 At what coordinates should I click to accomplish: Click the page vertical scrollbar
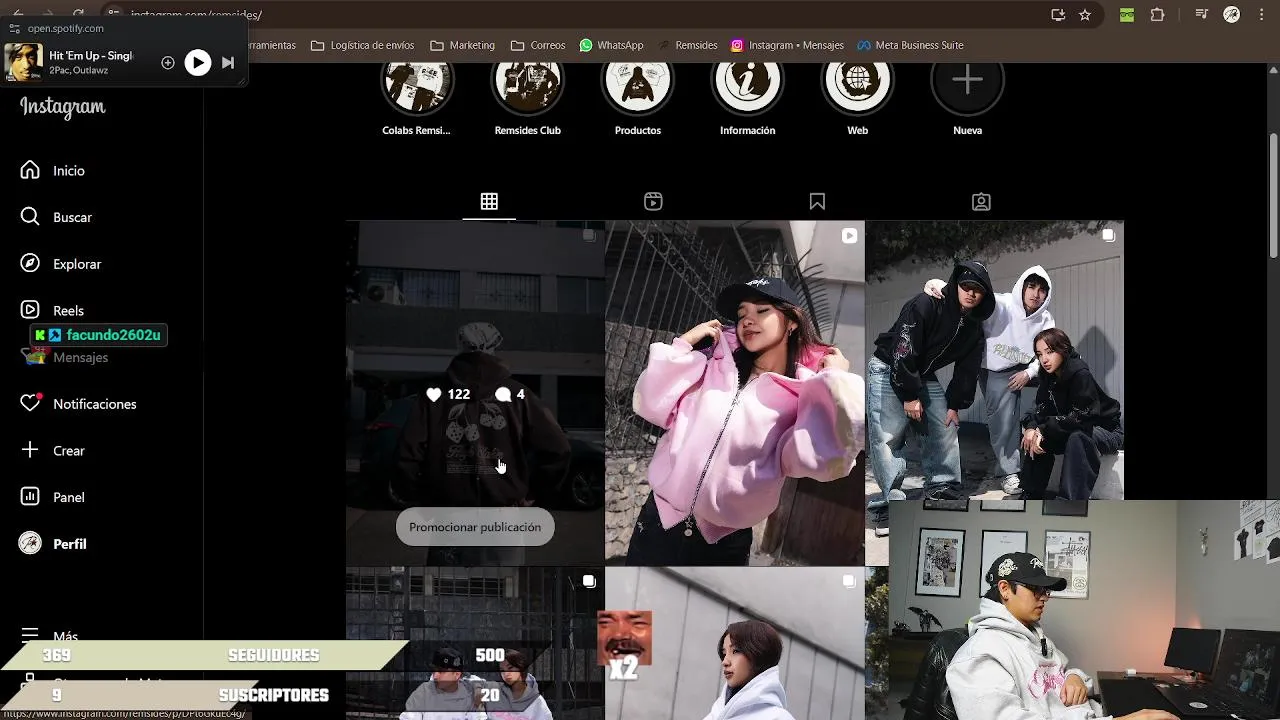(1273, 195)
